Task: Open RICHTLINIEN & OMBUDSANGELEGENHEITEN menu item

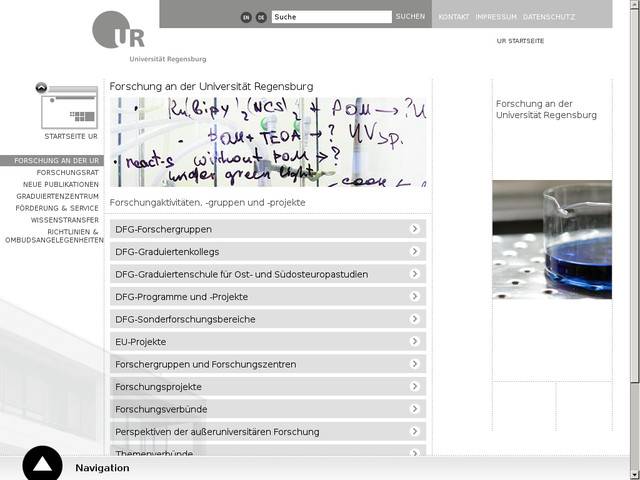Action: (x=54, y=236)
